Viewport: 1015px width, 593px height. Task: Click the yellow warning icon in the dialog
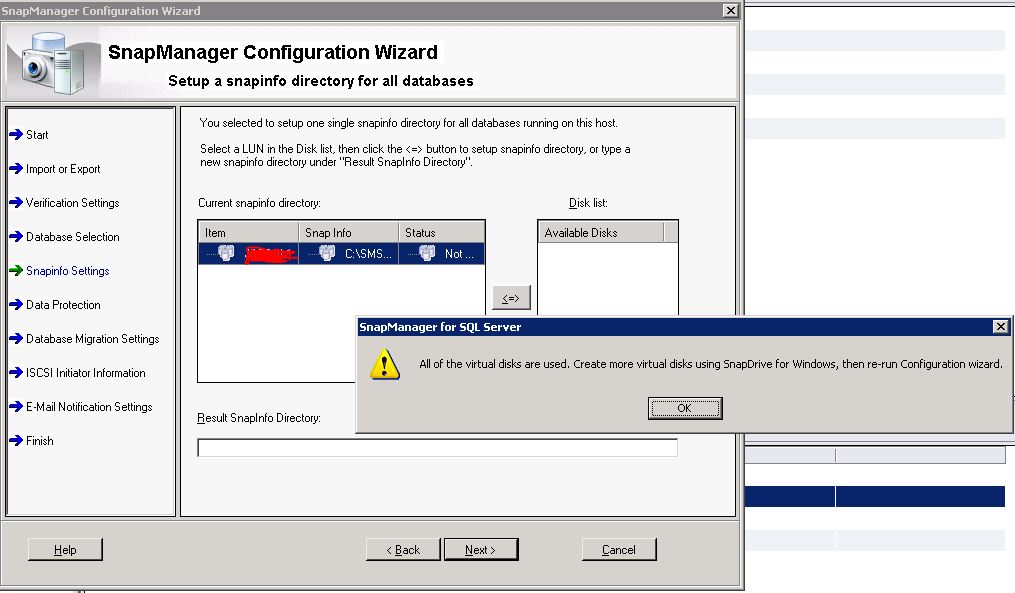click(385, 364)
